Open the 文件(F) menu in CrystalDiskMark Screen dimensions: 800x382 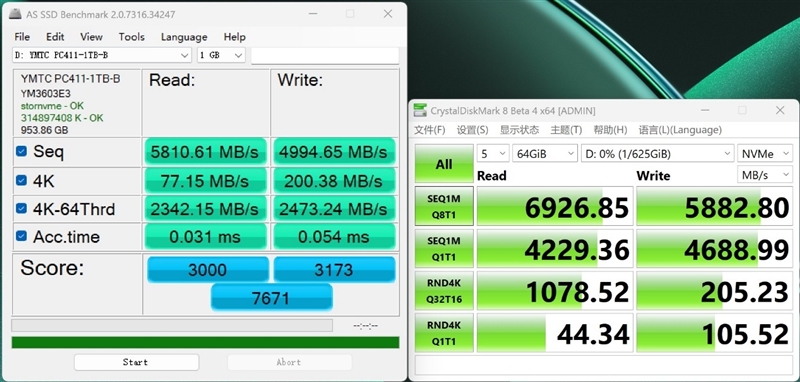[430, 130]
